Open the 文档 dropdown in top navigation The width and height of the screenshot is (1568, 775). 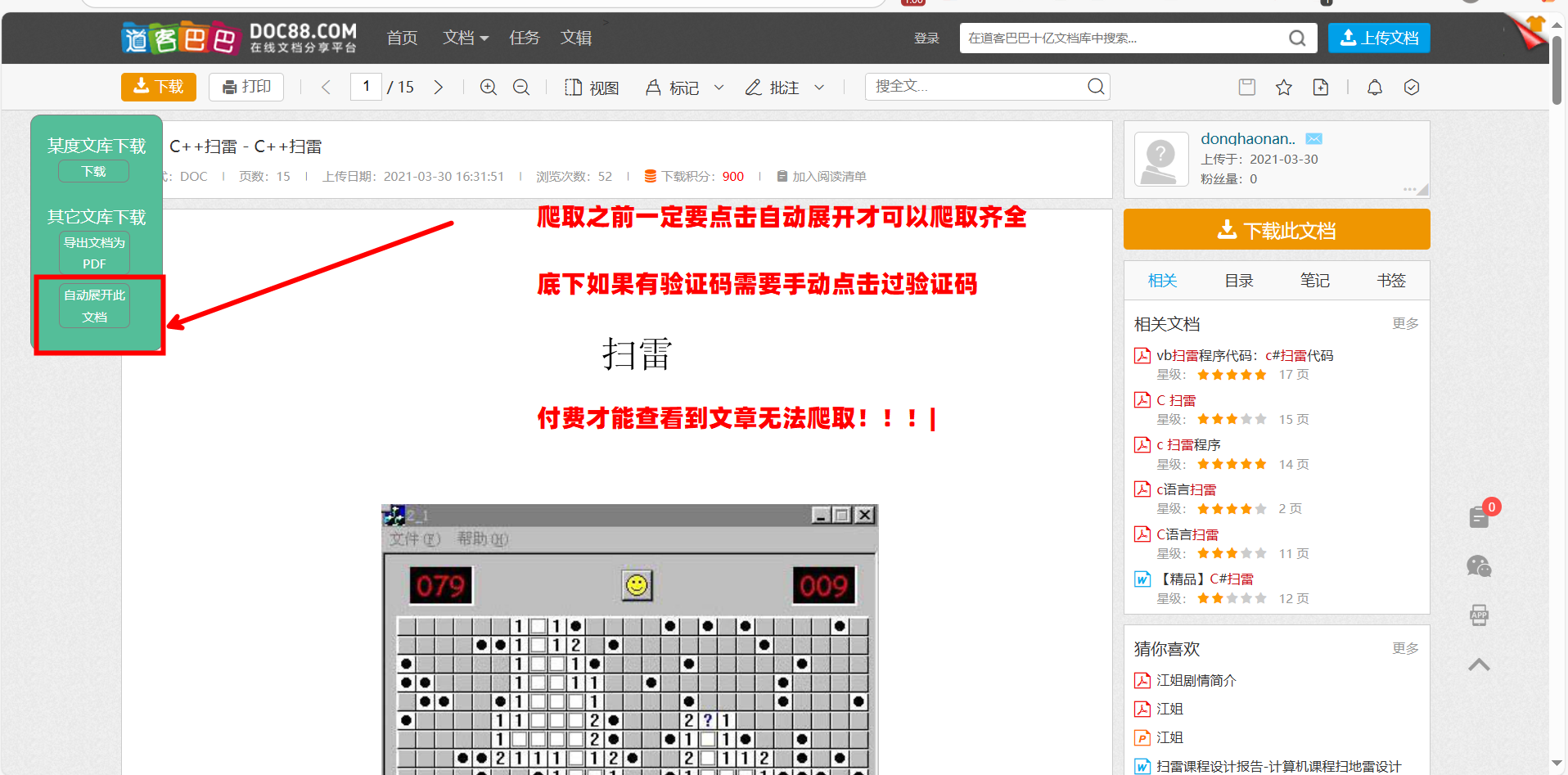click(x=465, y=38)
